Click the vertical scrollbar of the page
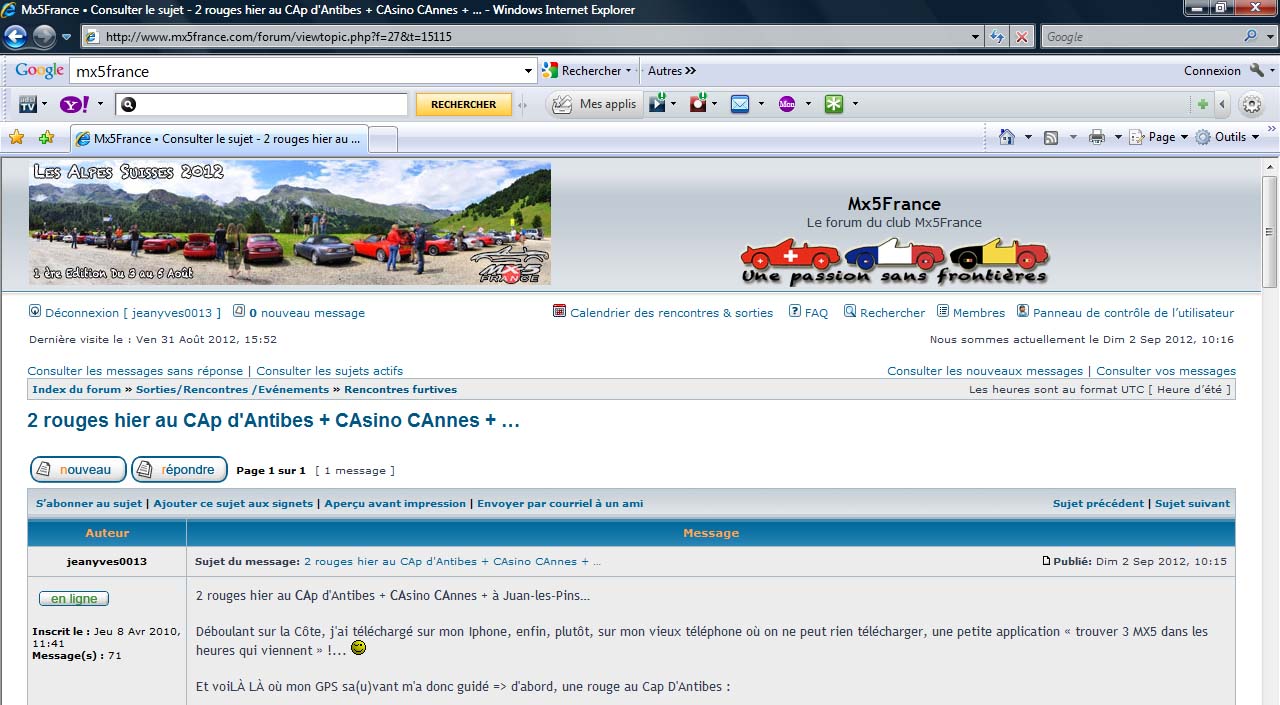Screen dimensions: 1280x705 tap(1270, 430)
